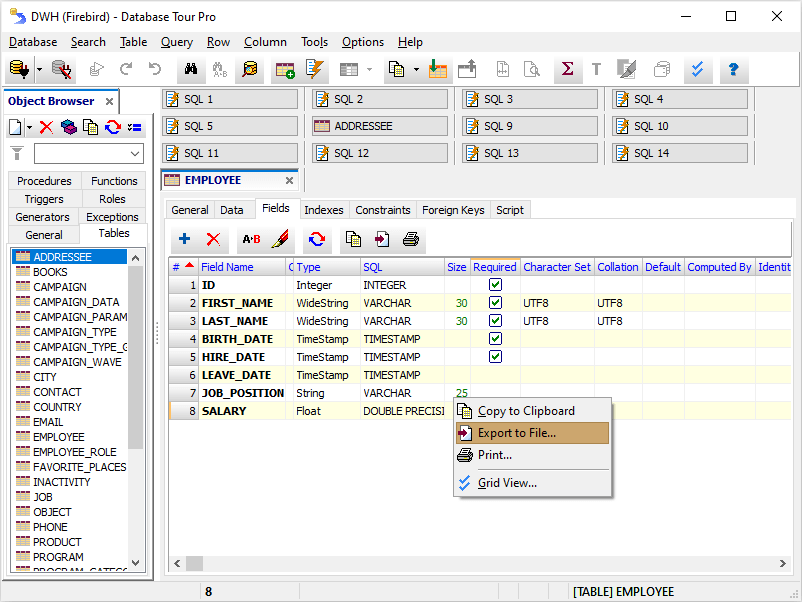The width and height of the screenshot is (802, 602).
Task: Click the red X delete field icon
Action: tap(213, 239)
